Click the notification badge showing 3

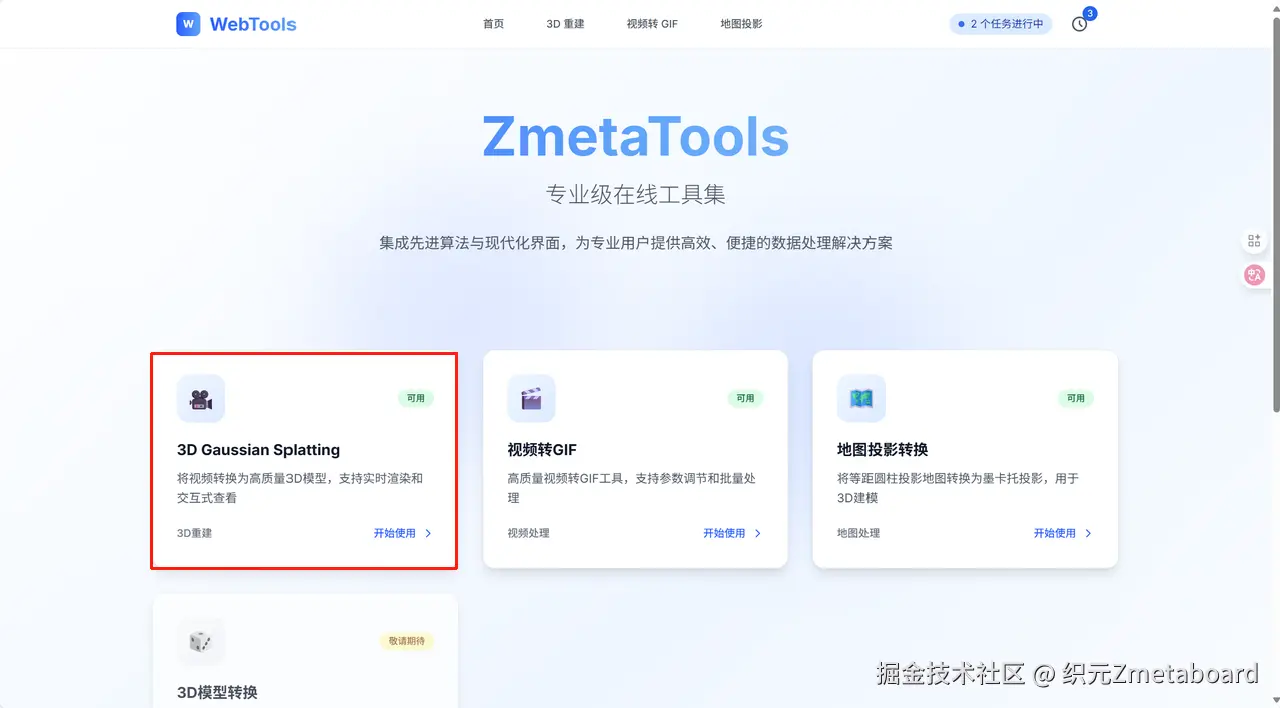(1089, 13)
